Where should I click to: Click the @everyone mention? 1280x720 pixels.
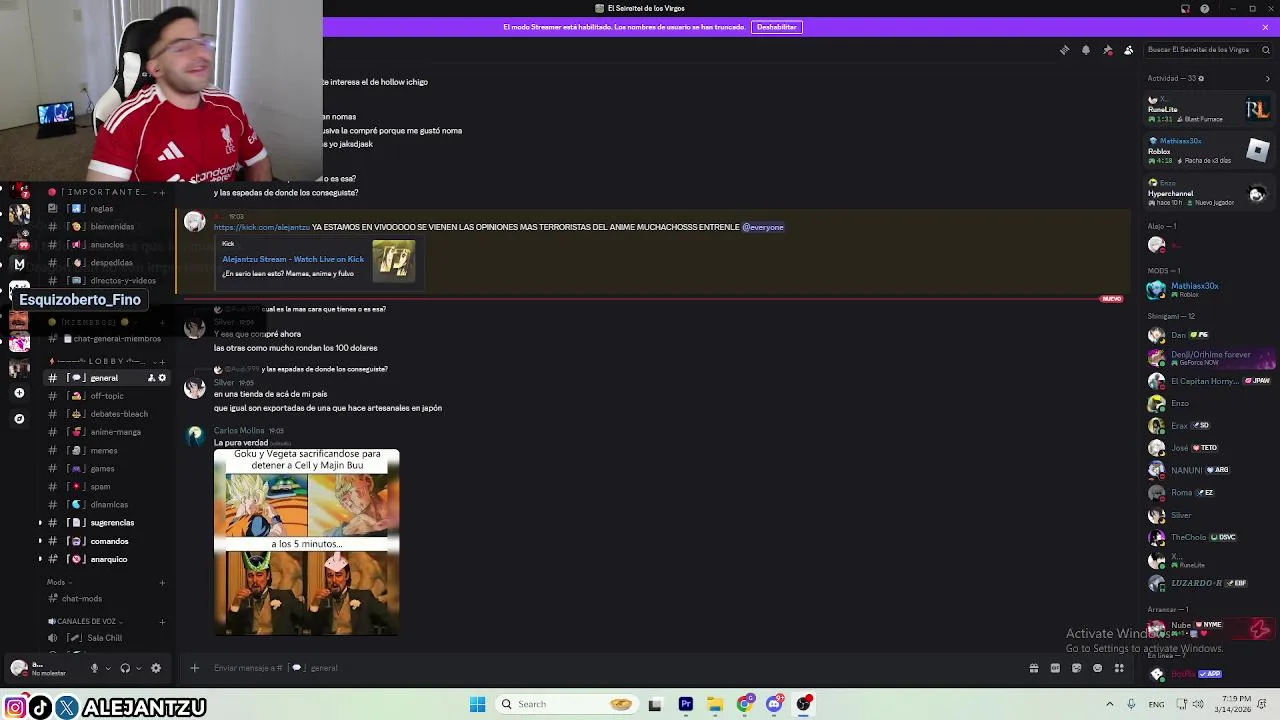click(763, 227)
